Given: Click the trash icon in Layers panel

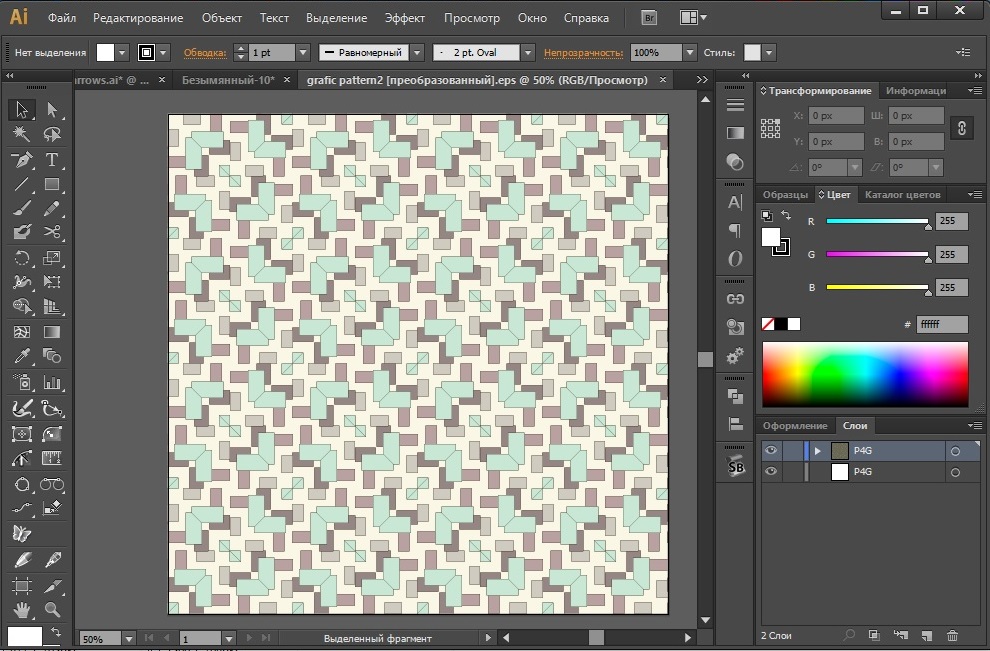Looking at the screenshot, I should point(952,635).
